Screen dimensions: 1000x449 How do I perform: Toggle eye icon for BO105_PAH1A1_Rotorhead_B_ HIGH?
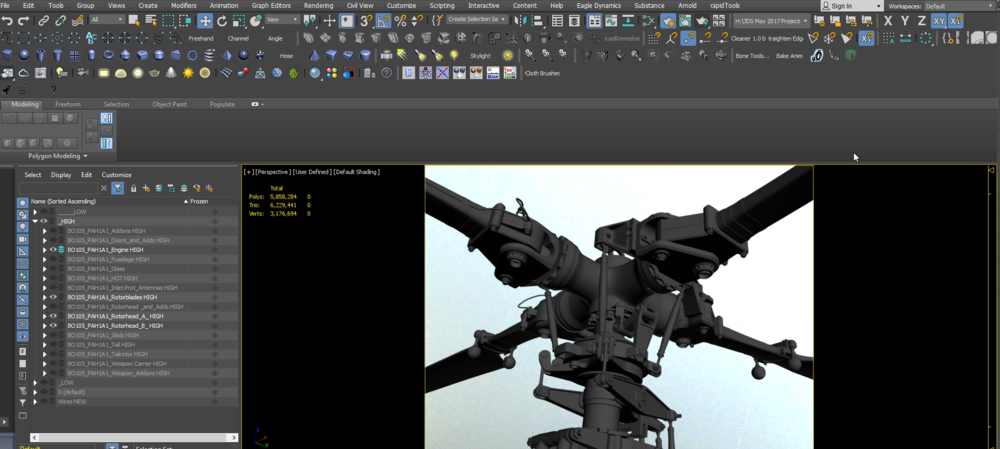(54, 326)
